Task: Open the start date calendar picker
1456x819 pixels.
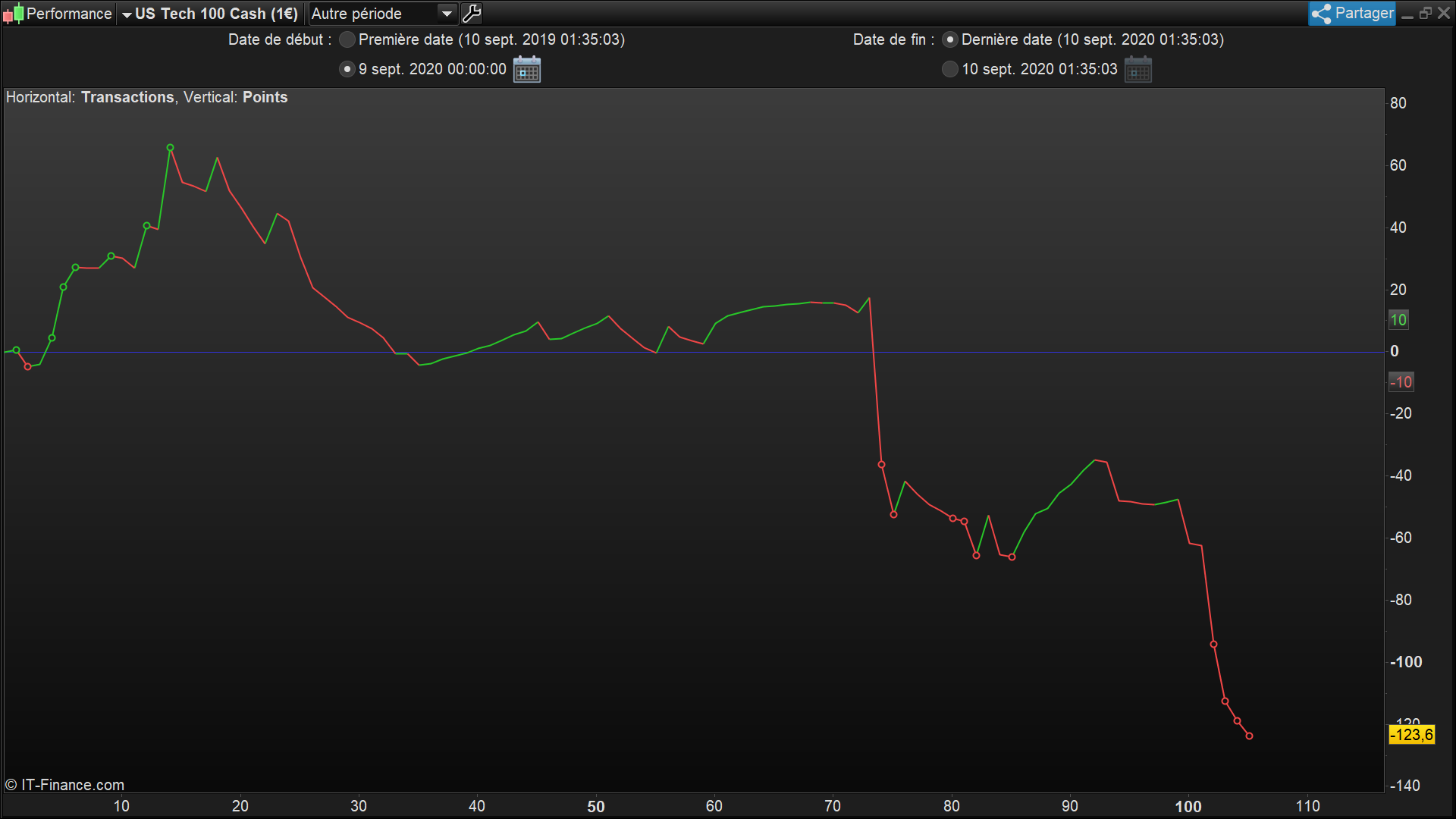Action: [527, 70]
